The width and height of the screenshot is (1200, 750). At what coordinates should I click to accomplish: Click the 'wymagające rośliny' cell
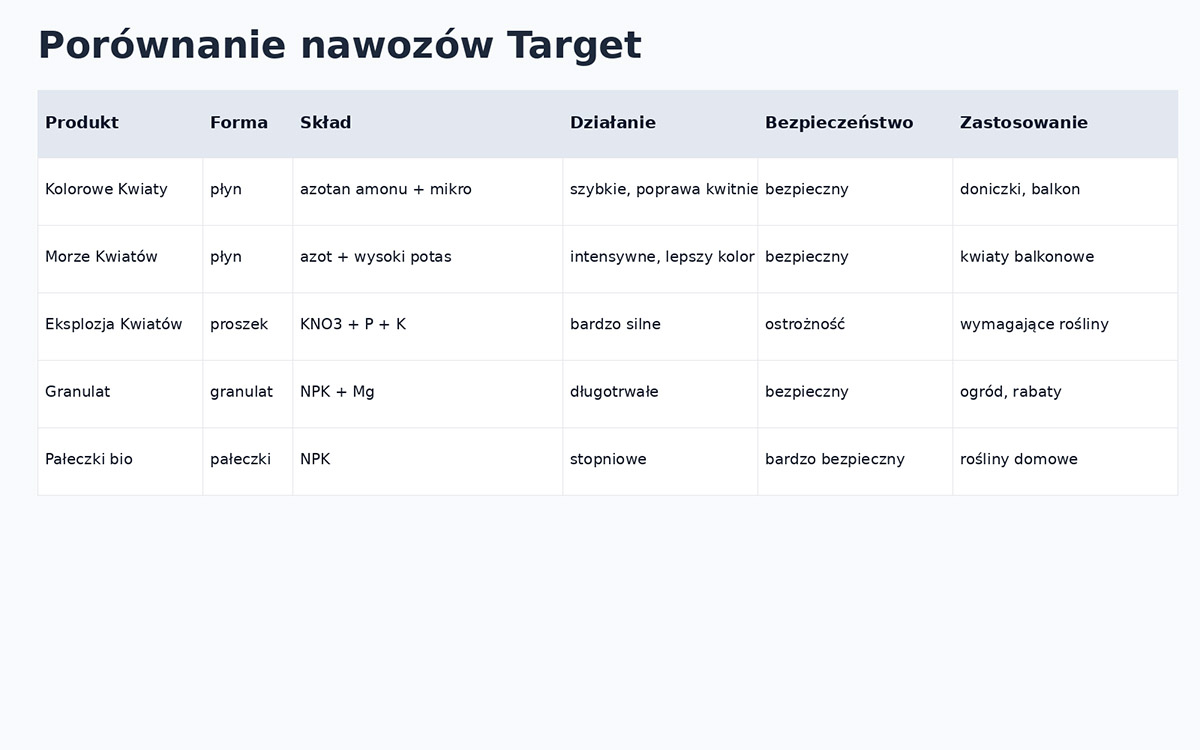coord(1065,326)
